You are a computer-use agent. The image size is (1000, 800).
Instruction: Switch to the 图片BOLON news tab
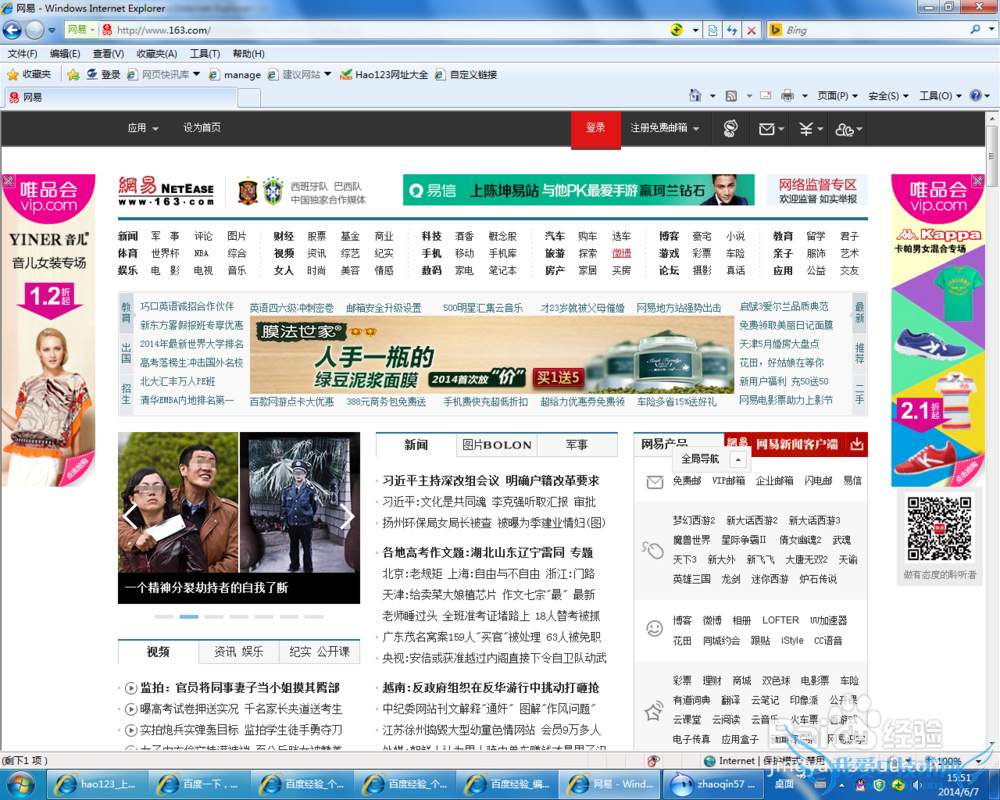click(497, 445)
